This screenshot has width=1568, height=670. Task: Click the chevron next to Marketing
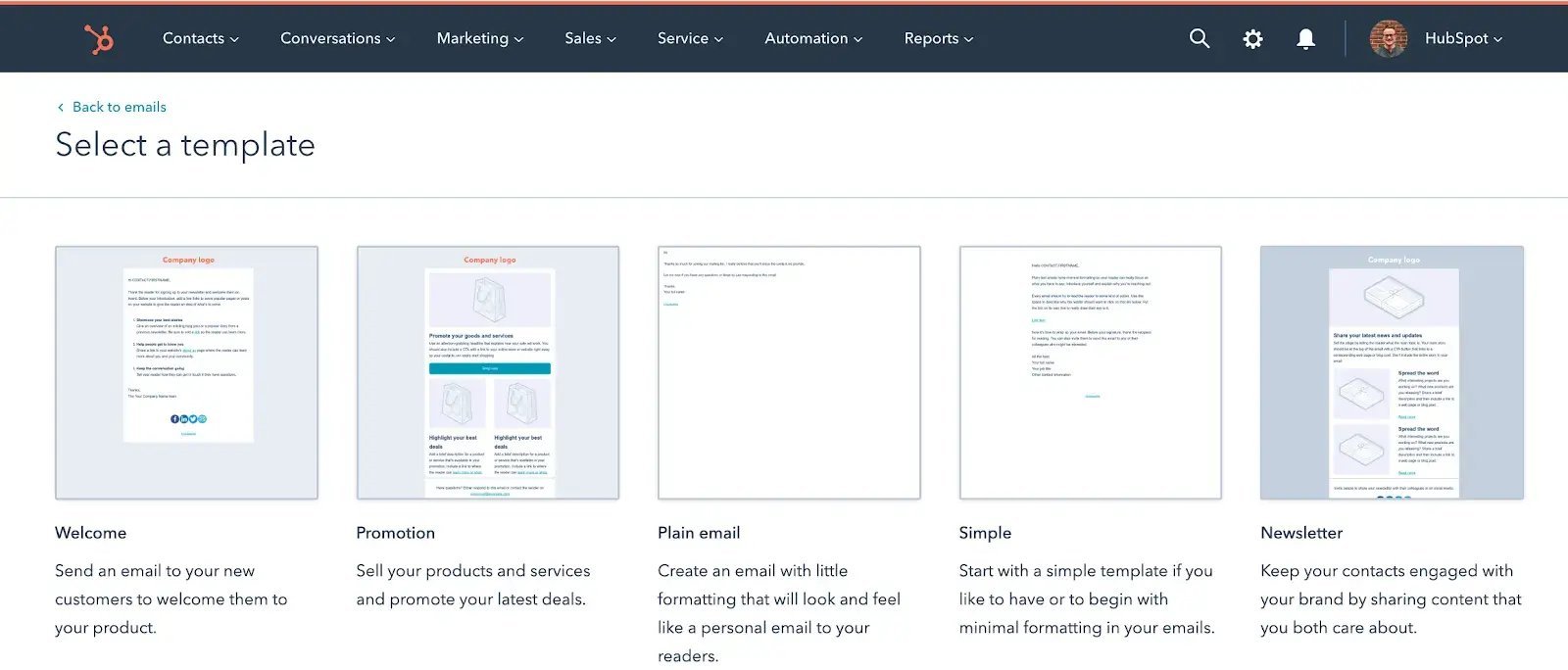(518, 39)
